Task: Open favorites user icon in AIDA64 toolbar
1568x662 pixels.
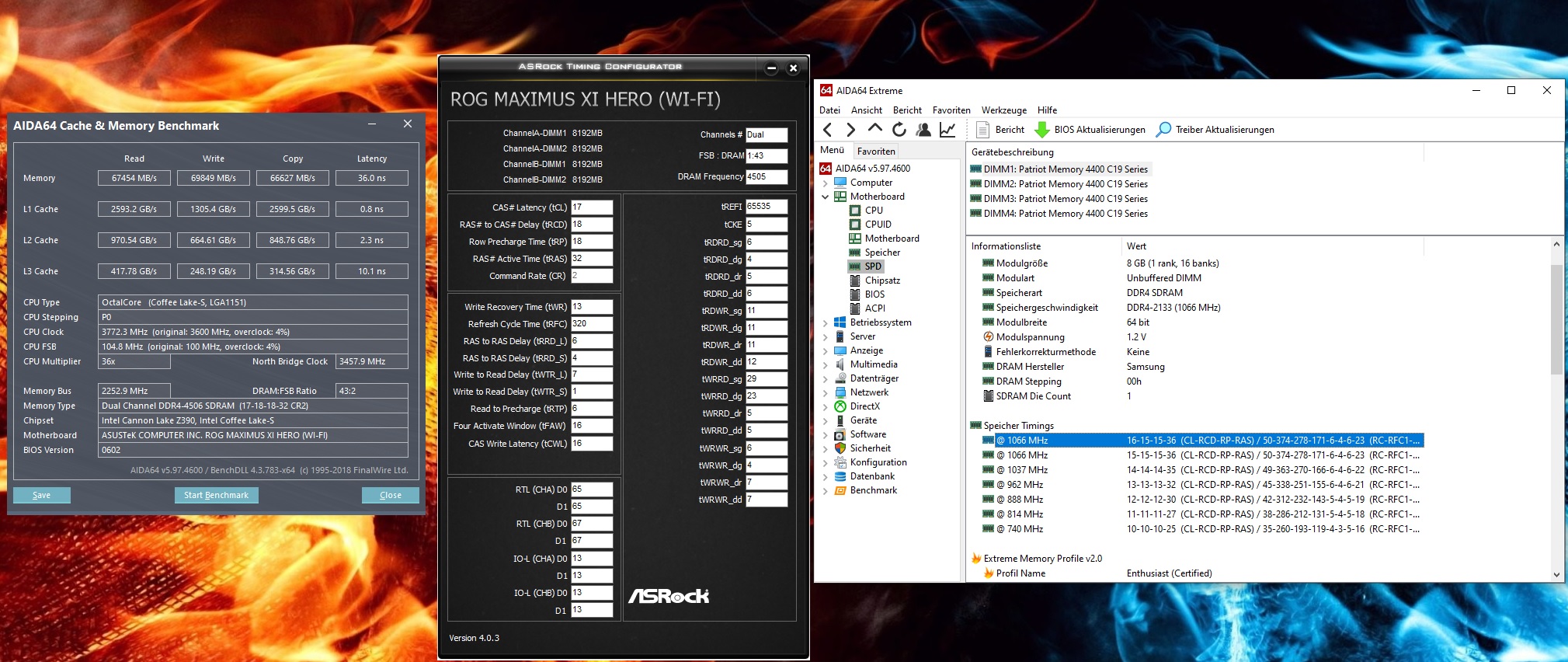Action: 923,130
